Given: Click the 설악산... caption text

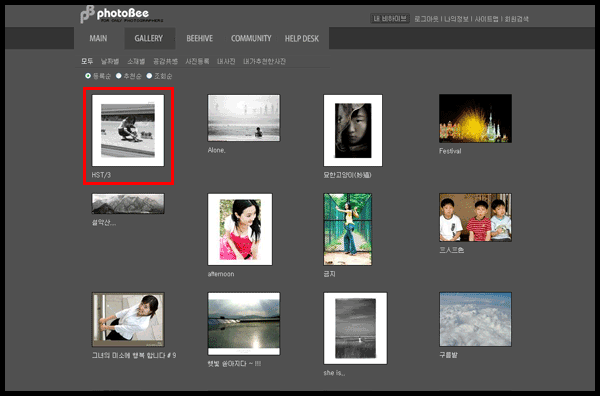Looking at the screenshot, I should coord(104,222).
